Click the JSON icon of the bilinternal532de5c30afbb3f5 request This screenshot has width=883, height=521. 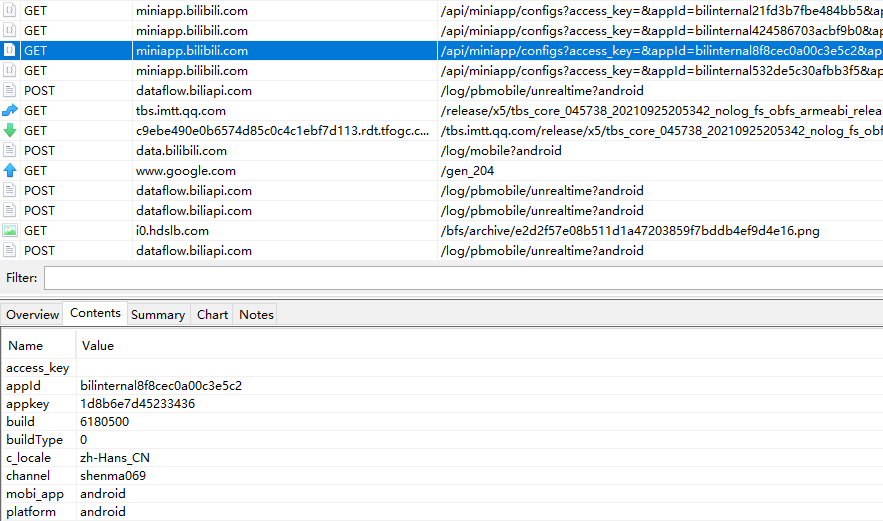(10, 70)
